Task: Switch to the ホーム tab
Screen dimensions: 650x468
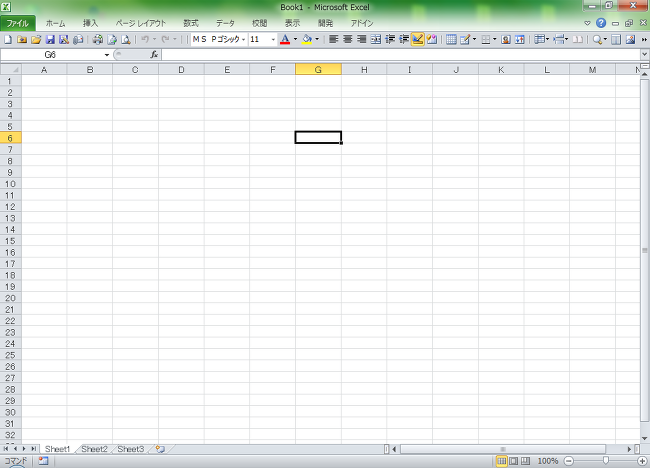Action: pos(56,23)
